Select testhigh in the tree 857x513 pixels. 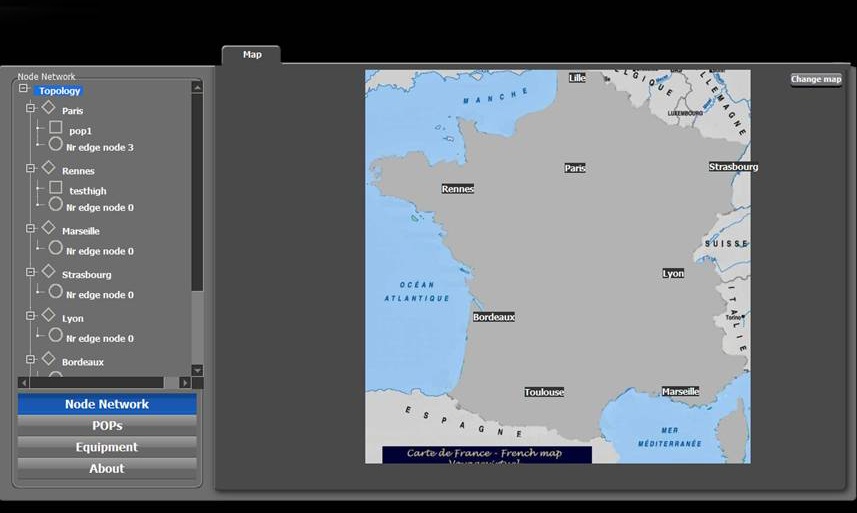point(87,191)
